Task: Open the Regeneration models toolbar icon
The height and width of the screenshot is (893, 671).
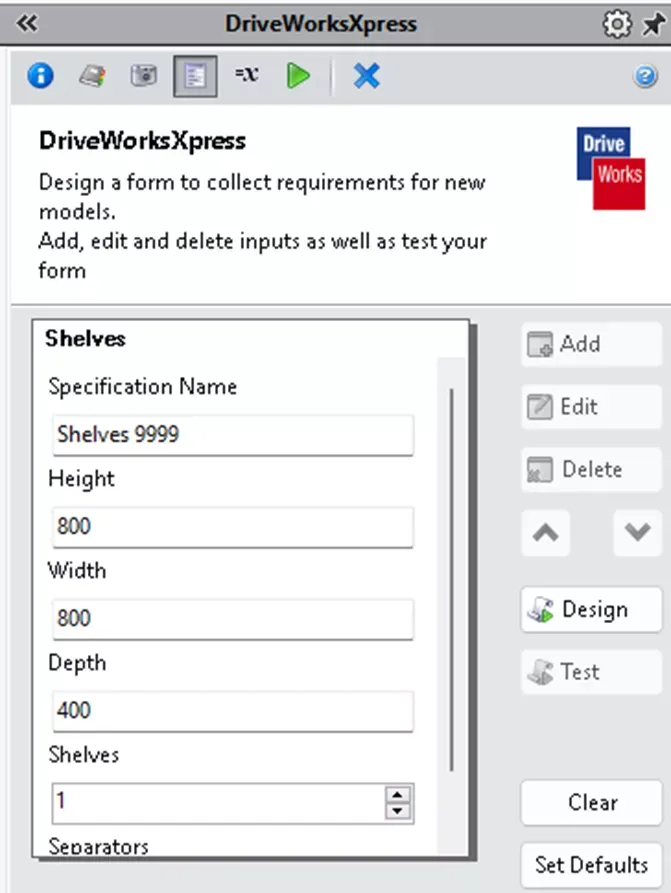Action: pos(92,75)
